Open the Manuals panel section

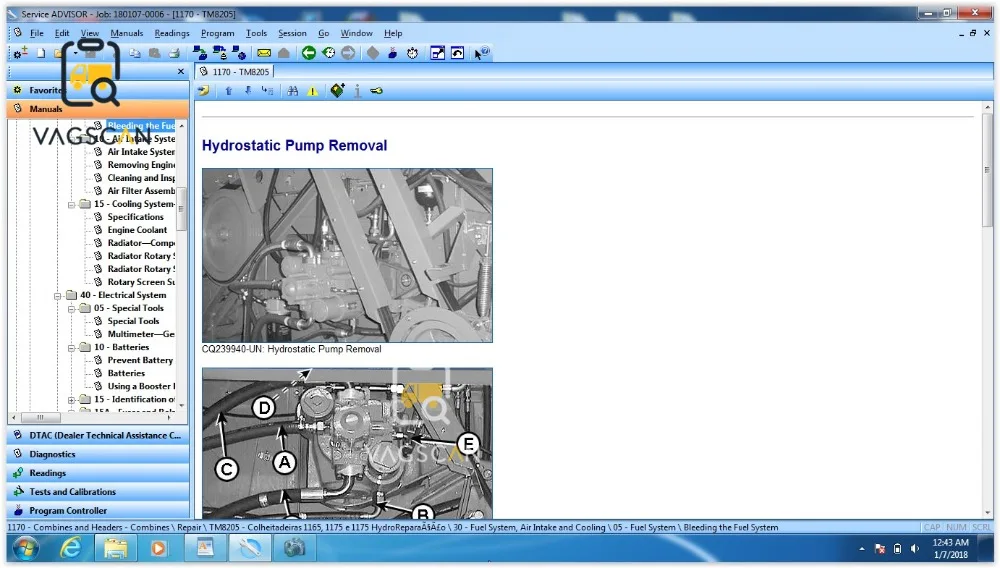[98, 108]
